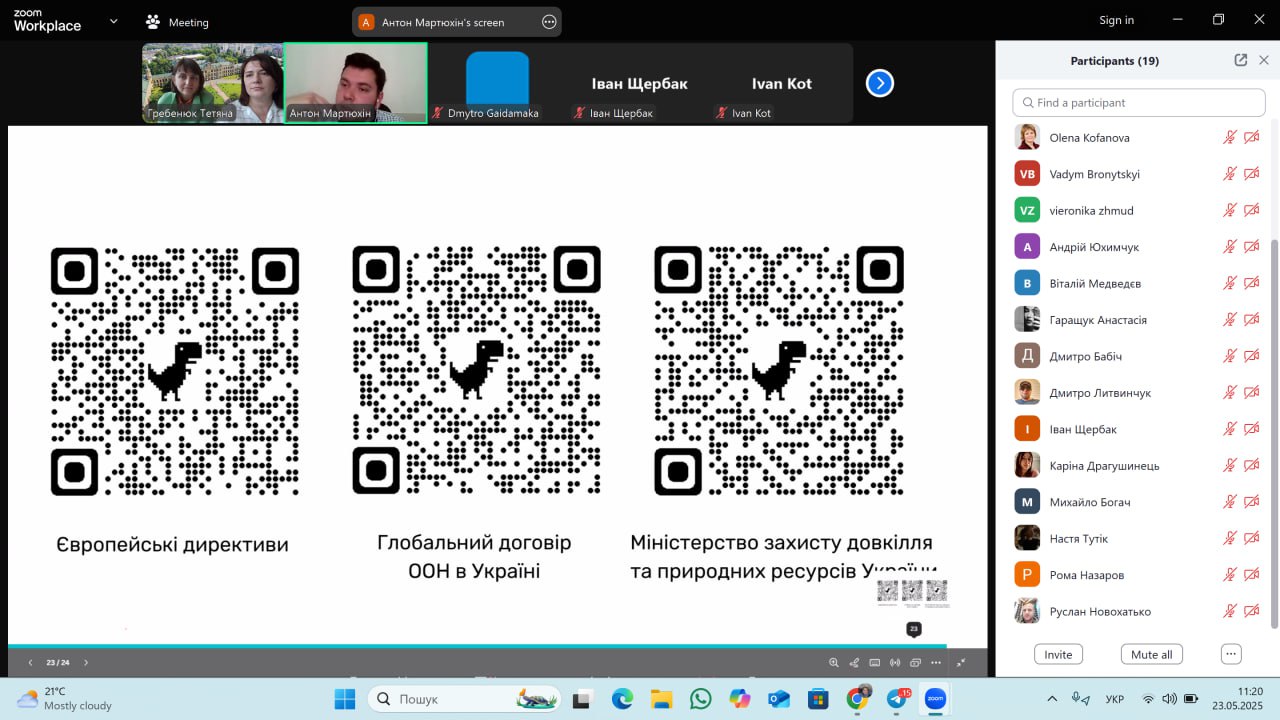1280x720 pixels.
Task: Open the weather widget
Action: [x=64, y=698]
